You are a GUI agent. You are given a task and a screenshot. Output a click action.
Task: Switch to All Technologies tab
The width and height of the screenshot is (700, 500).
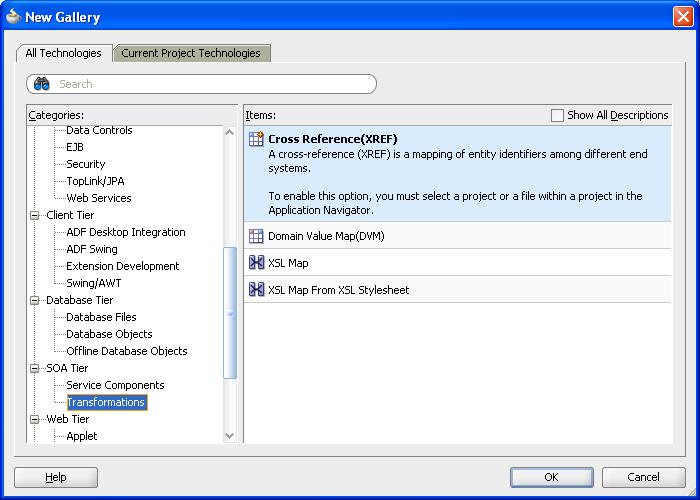[x=63, y=53]
